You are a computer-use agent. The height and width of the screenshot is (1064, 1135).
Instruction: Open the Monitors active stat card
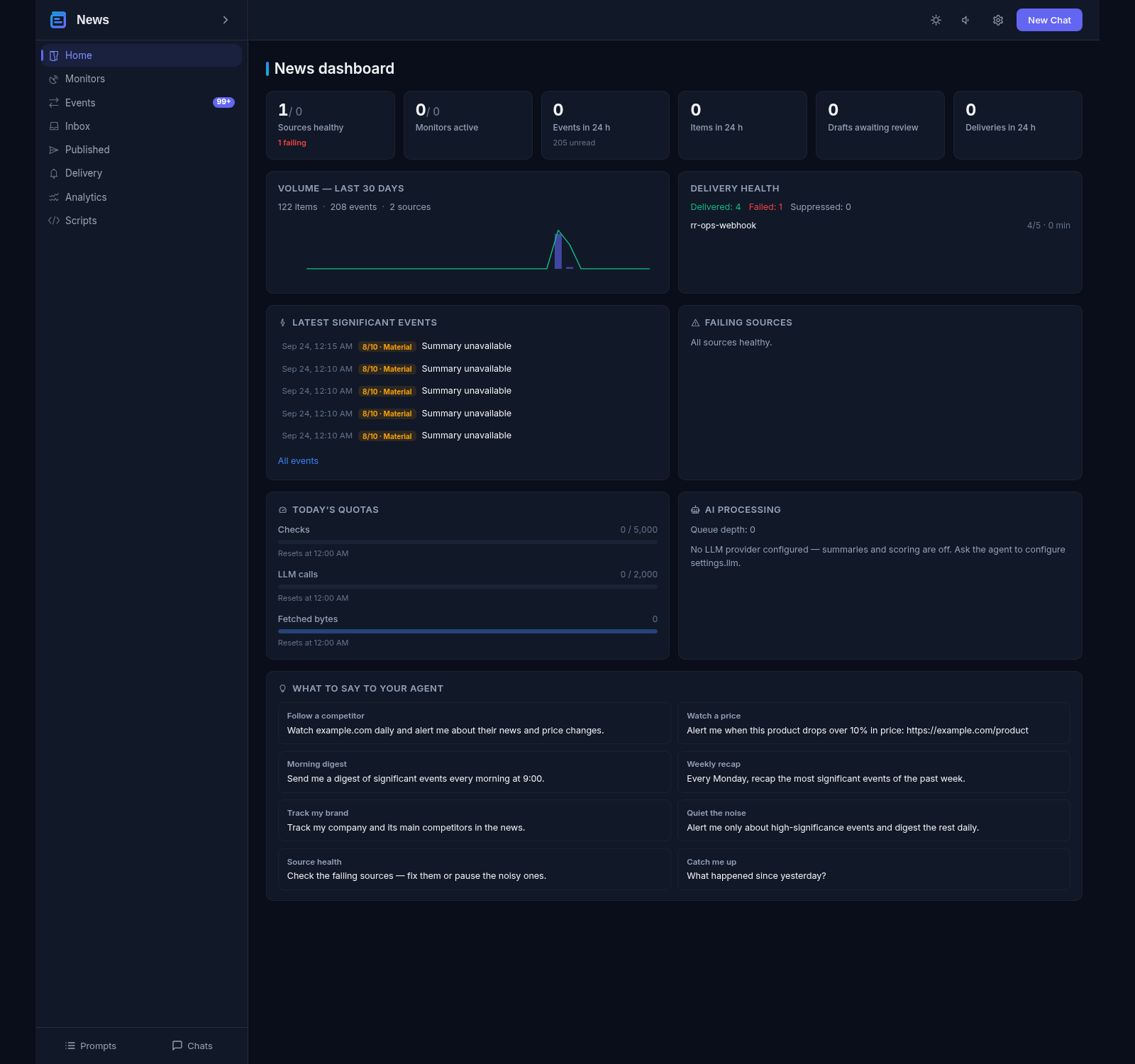point(468,125)
